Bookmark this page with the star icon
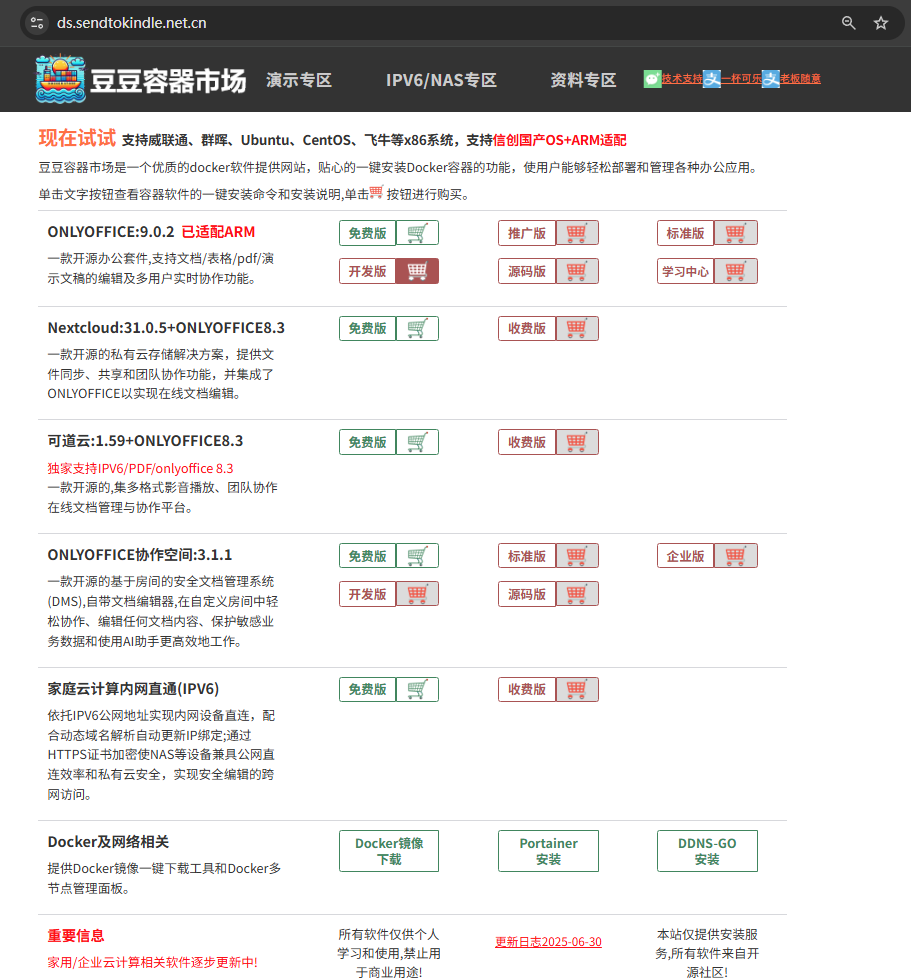The image size is (911, 979). (880, 23)
